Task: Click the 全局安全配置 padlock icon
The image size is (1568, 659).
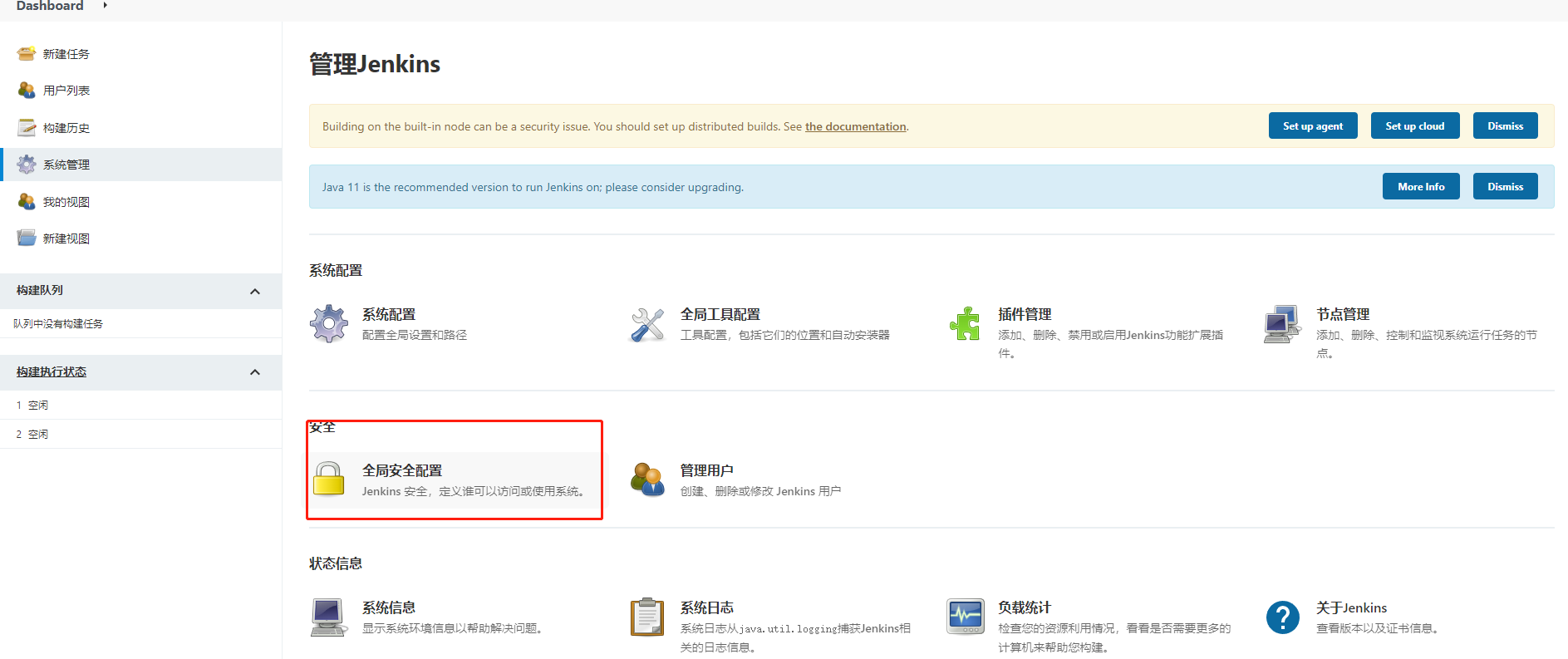Action: [329, 479]
